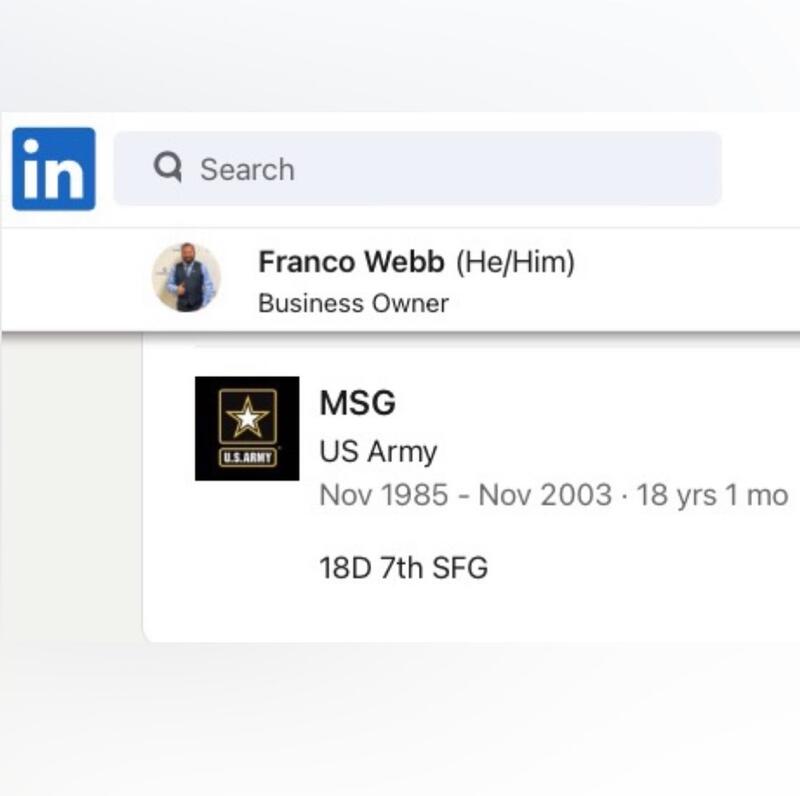800x796 pixels.
Task: Open the US Army company link
Action: [378, 451]
